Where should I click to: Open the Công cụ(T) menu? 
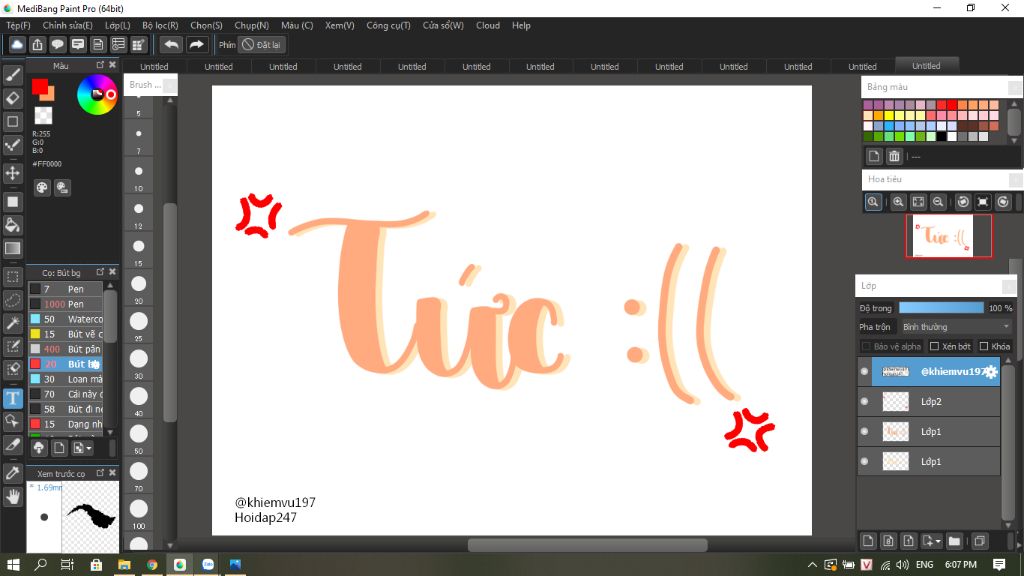pyautogui.click(x=388, y=25)
